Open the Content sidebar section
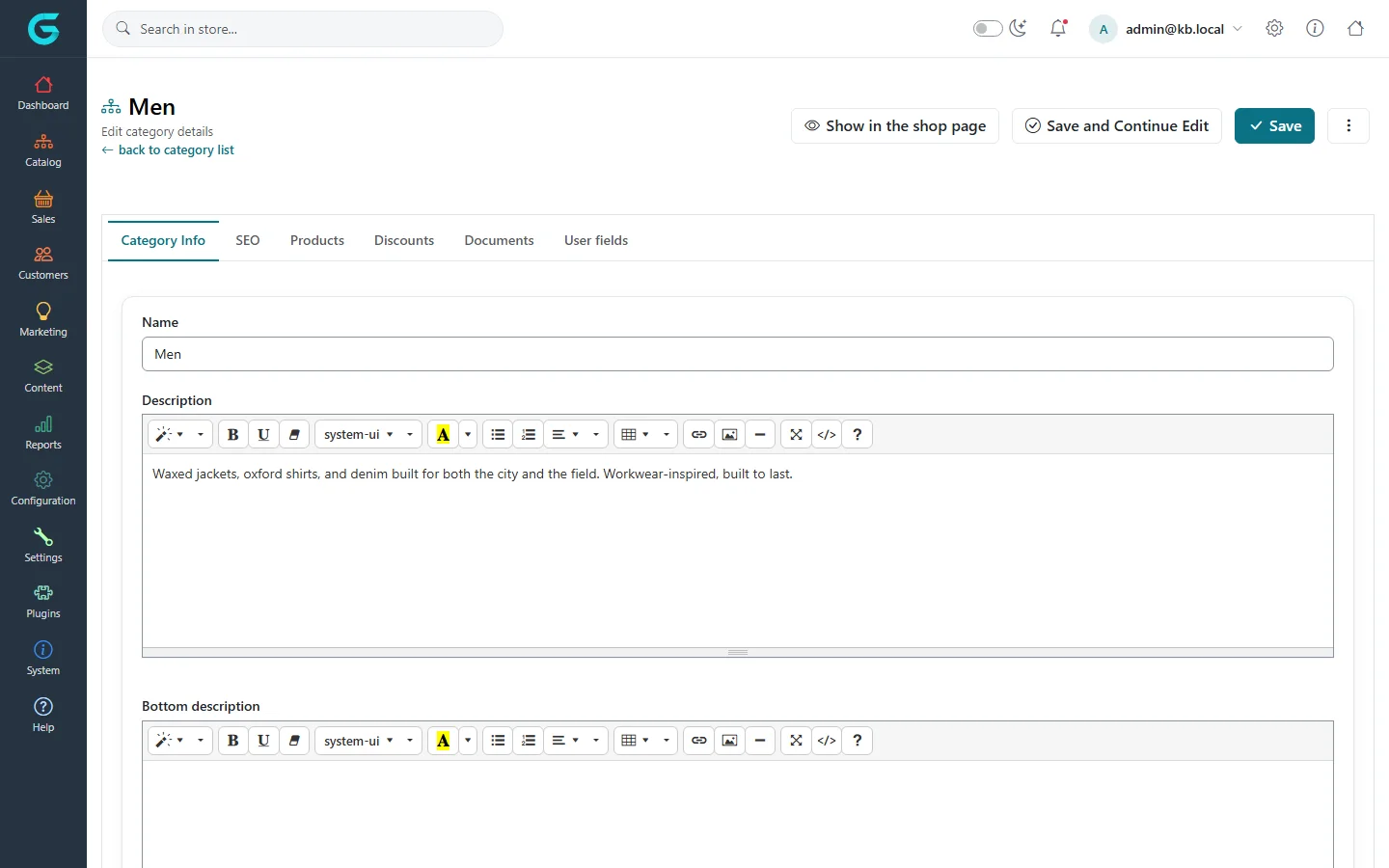1389x868 pixels. coord(43,376)
